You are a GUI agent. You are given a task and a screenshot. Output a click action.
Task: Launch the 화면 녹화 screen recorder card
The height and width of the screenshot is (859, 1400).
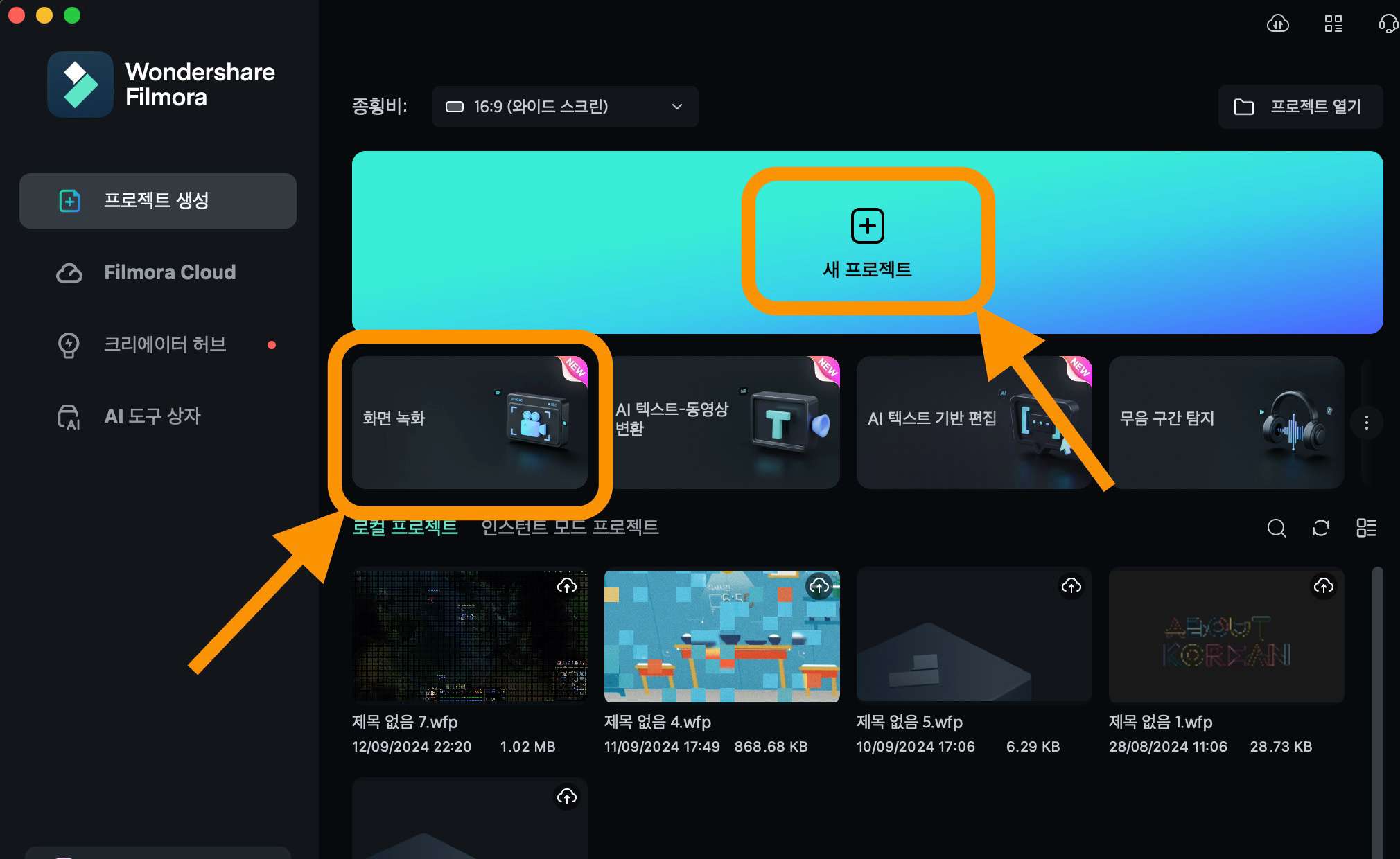(x=470, y=423)
